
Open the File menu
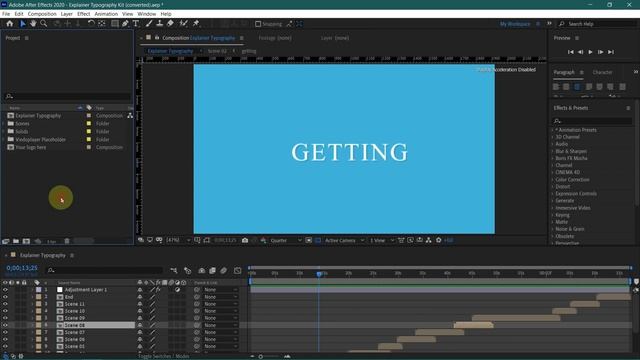coord(6,14)
